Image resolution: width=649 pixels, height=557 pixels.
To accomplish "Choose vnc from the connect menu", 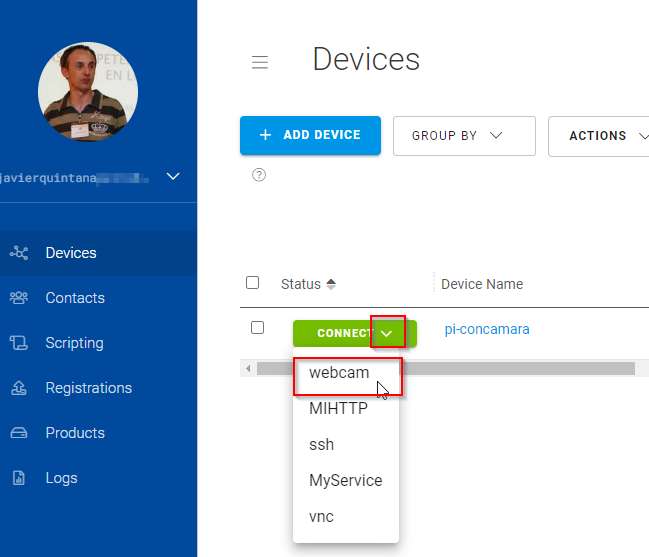I will (x=346, y=516).
